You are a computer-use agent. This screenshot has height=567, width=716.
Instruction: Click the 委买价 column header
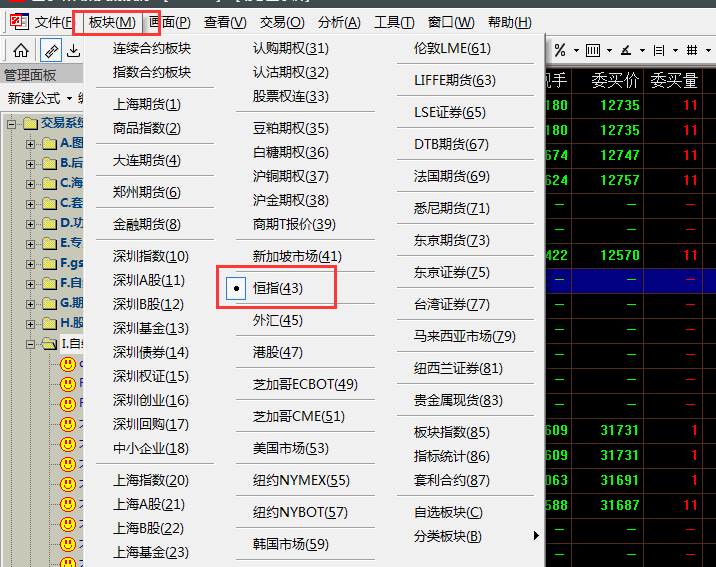(x=615, y=81)
